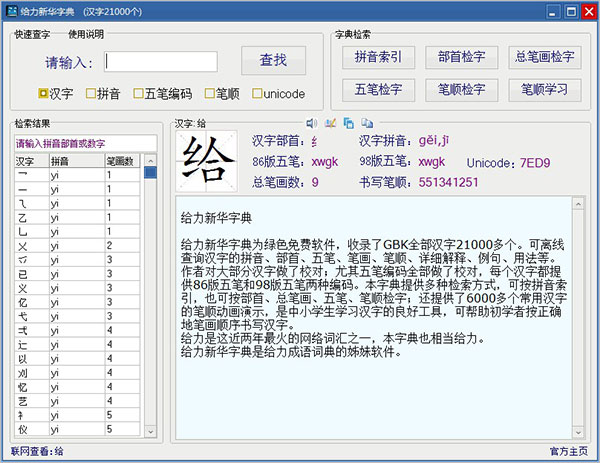Select the 以 row in results

point(77,359)
